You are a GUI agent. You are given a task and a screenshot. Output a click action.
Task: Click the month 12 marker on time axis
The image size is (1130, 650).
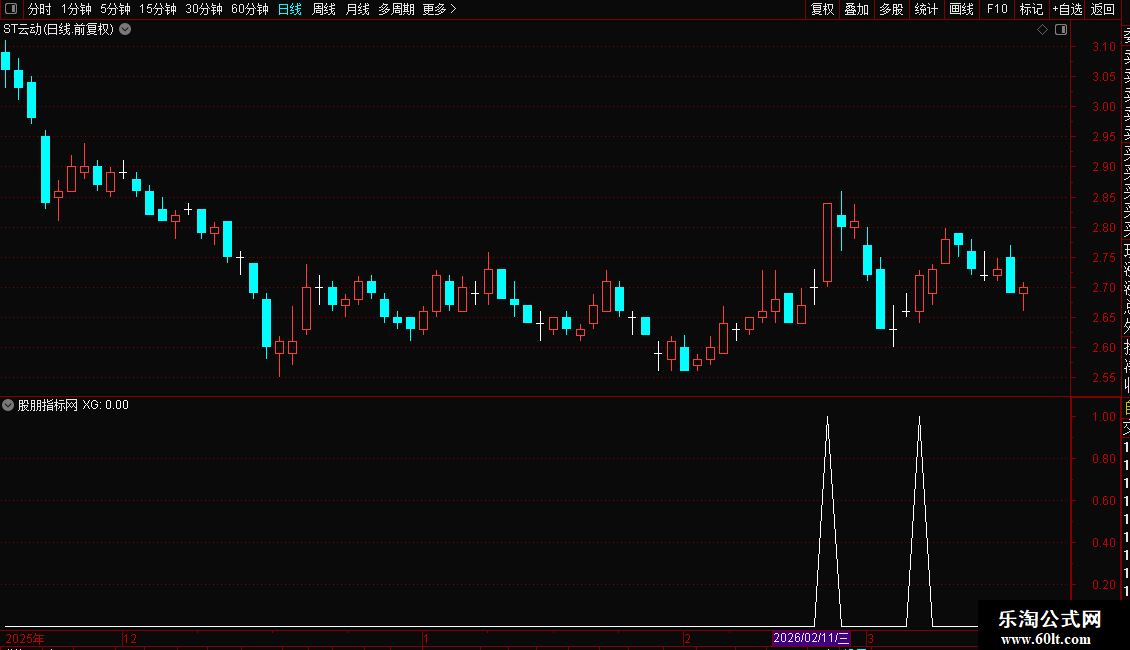click(130, 638)
